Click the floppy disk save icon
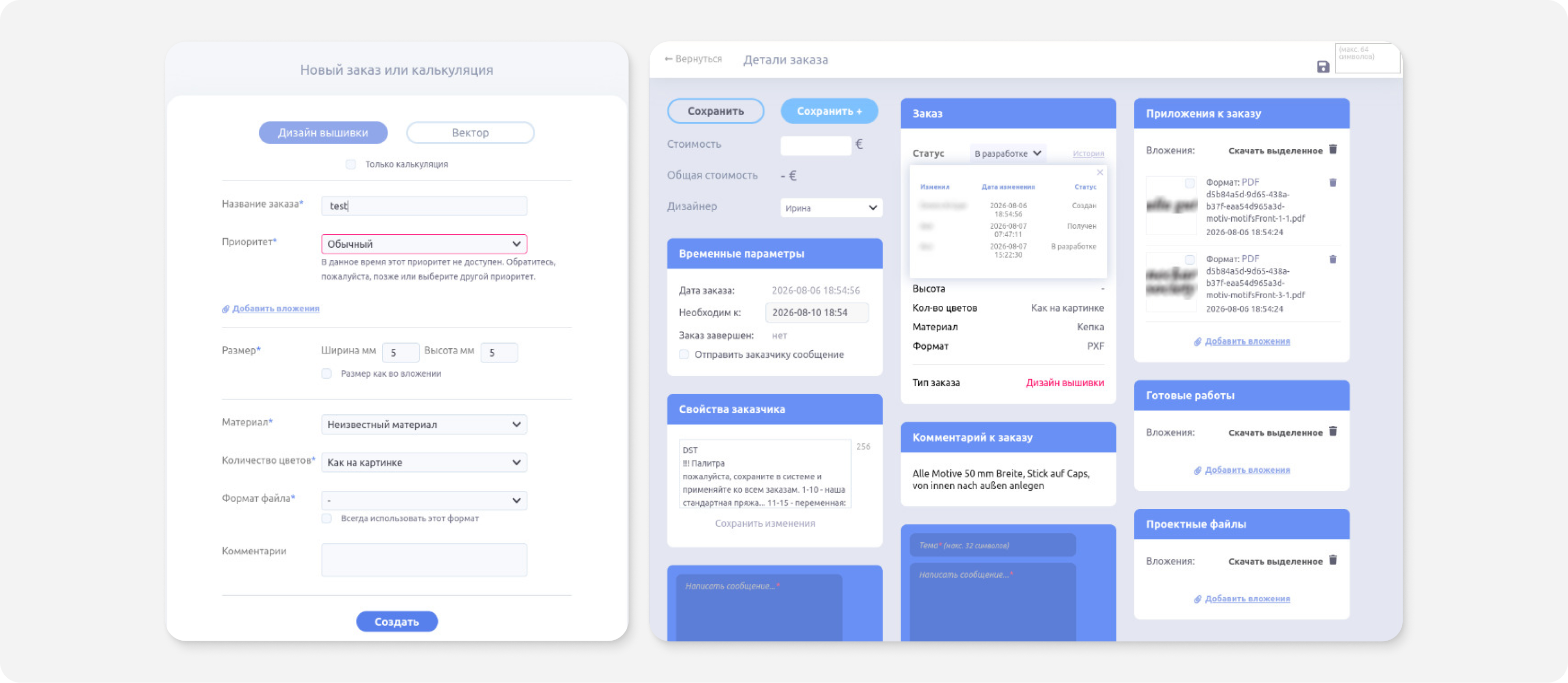 [1323, 67]
